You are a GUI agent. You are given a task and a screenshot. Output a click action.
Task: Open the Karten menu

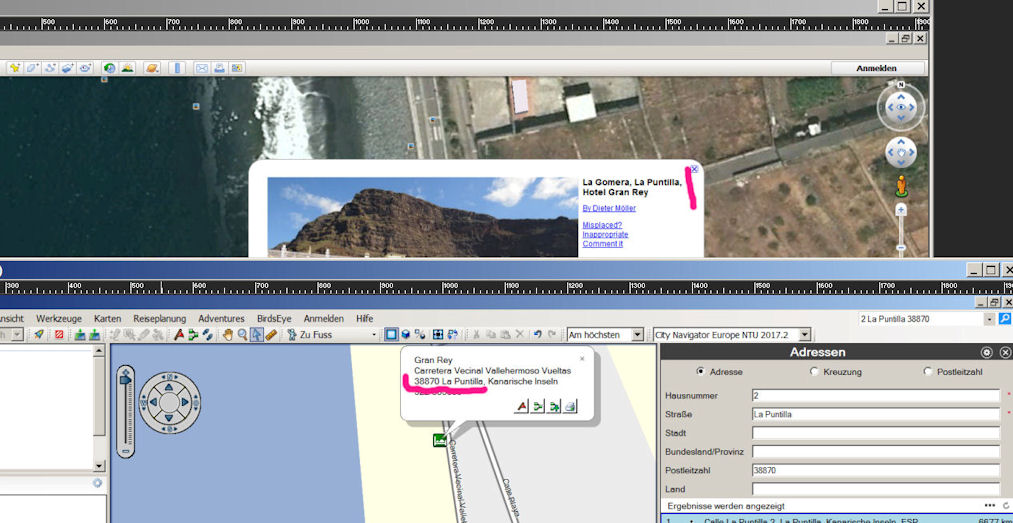[x=107, y=318]
